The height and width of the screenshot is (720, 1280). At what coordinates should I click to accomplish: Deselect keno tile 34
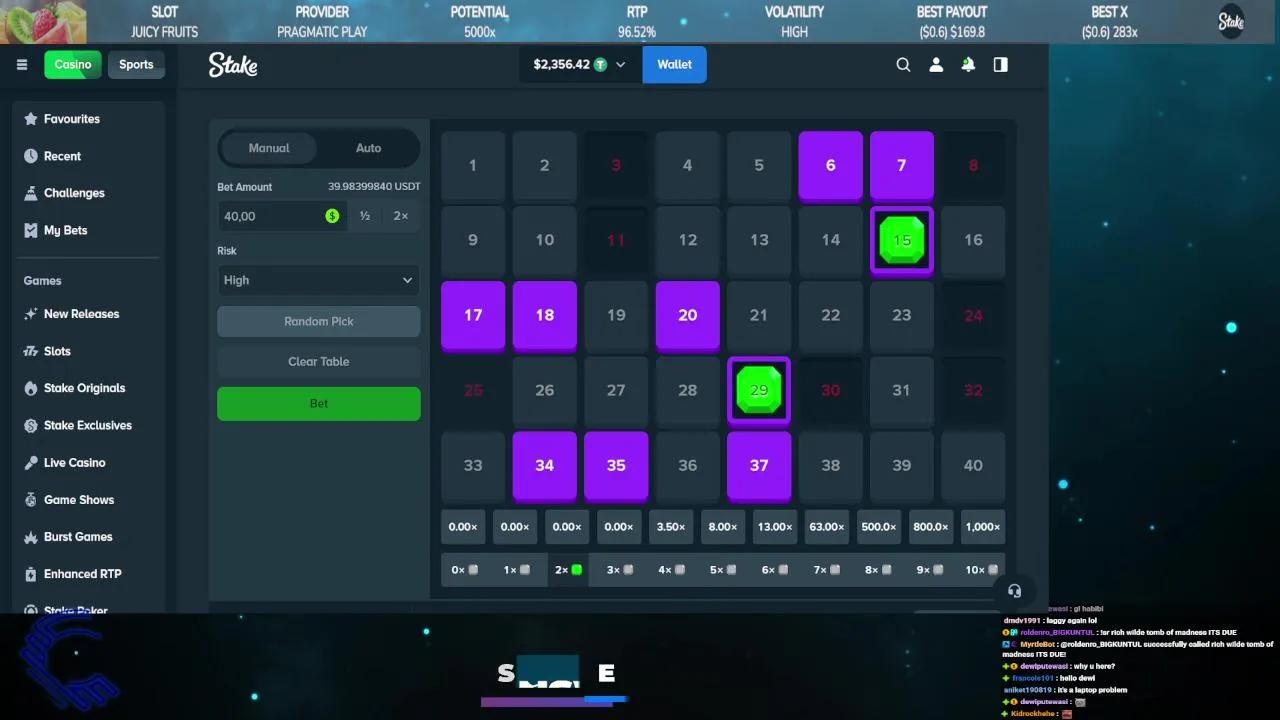545,466
